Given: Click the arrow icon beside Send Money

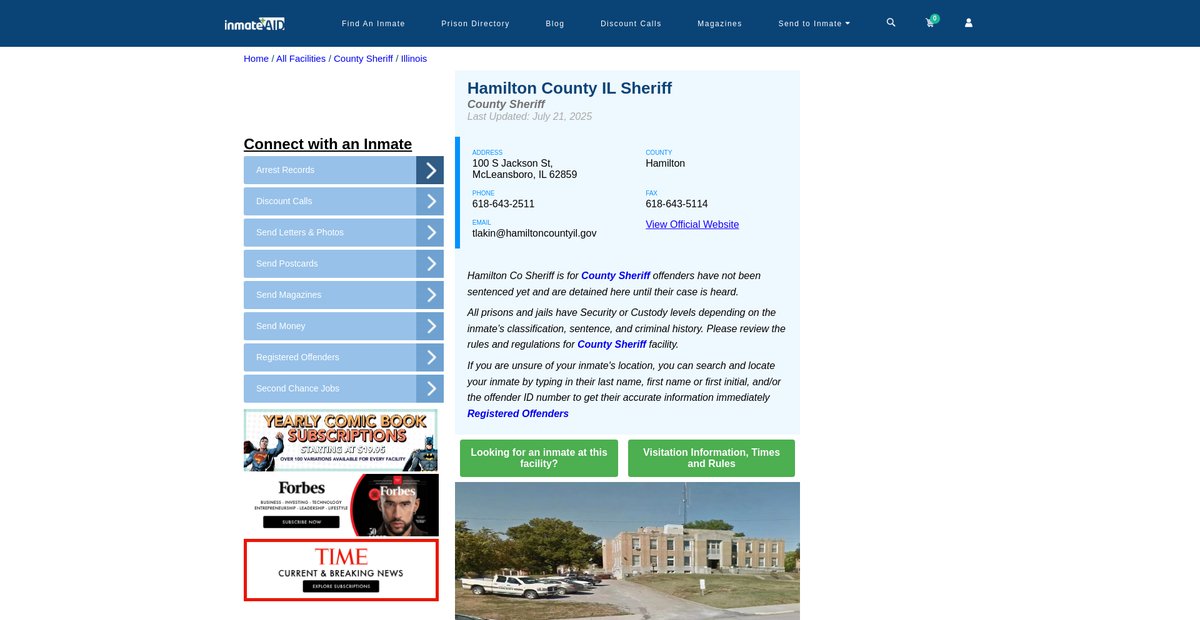Looking at the screenshot, I should tap(430, 326).
